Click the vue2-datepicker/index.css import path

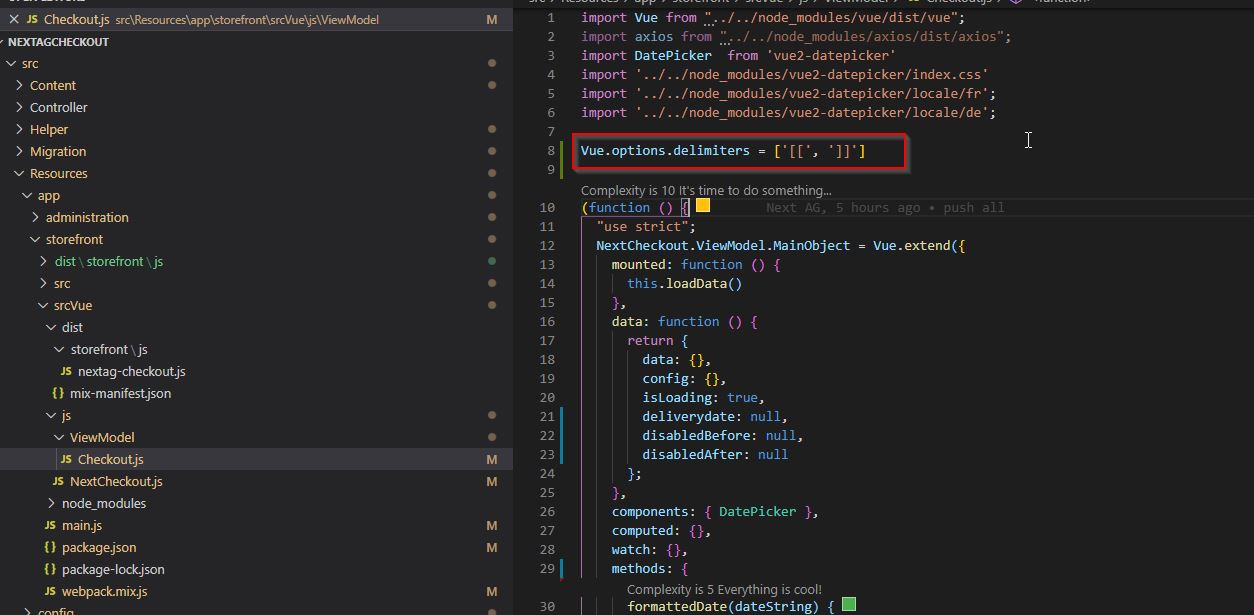pyautogui.click(x=811, y=74)
